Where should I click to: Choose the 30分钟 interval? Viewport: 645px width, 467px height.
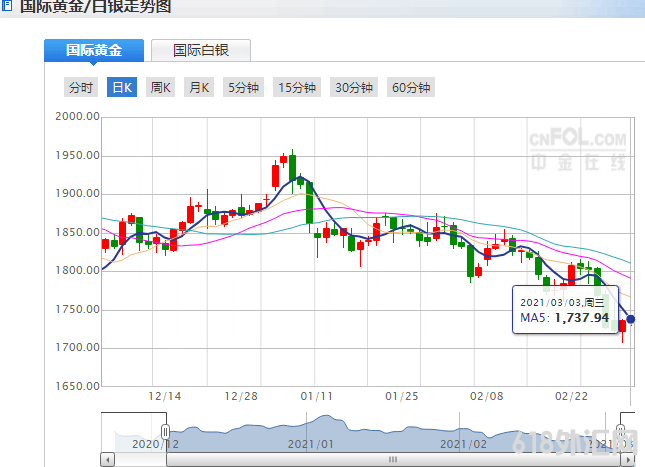[354, 88]
